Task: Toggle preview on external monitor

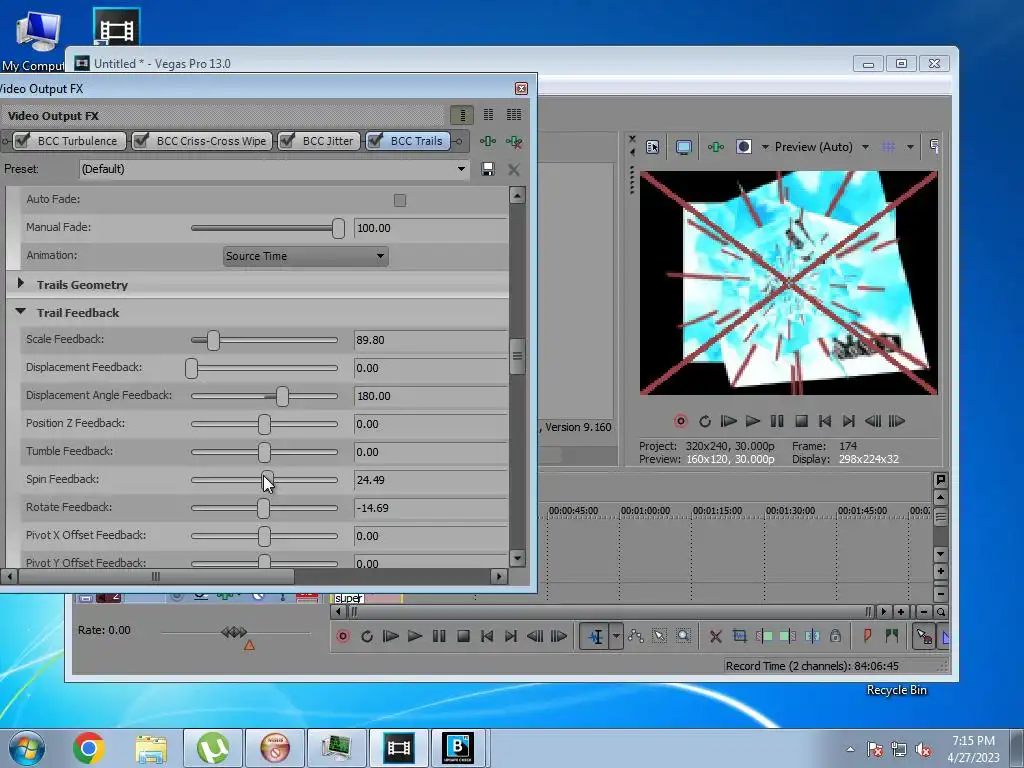Action: point(684,147)
